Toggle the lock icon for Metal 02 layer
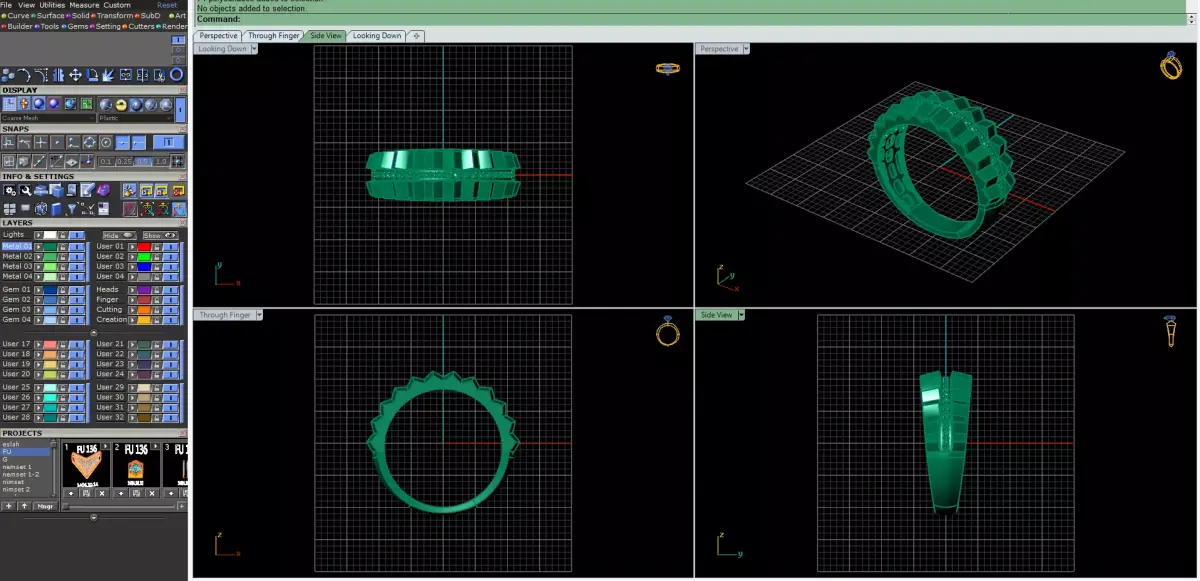 [63, 257]
